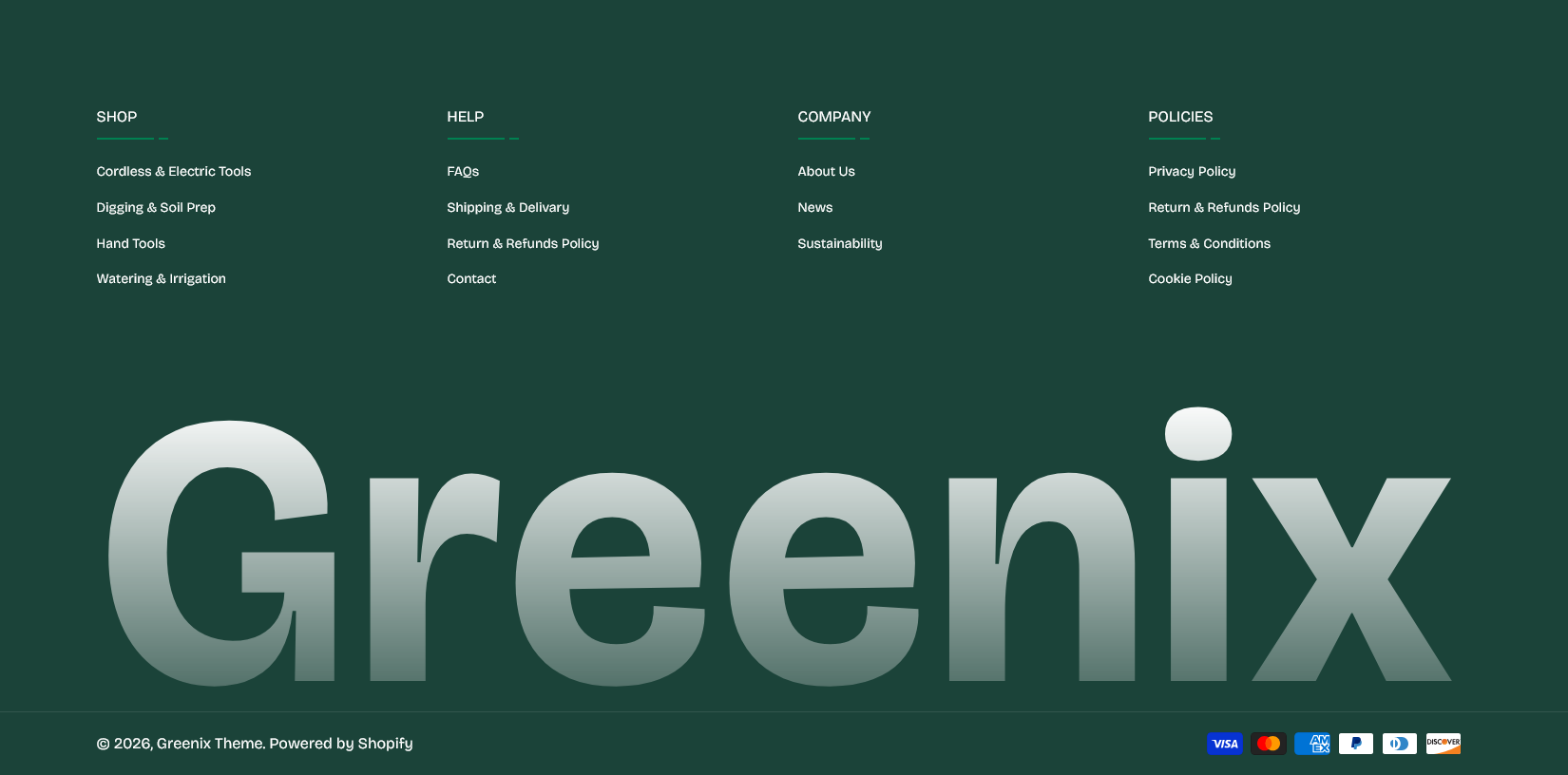Open Return & Refunds Policy under Help
The width and height of the screenshot is (1568, 775).
tap(523, 244)
